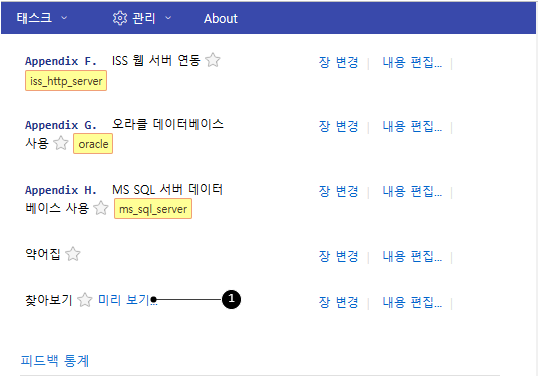Screen dimensions: 539x377
Task: Open the 태스크 dropdown menu
Action: (x=42, y=18)
